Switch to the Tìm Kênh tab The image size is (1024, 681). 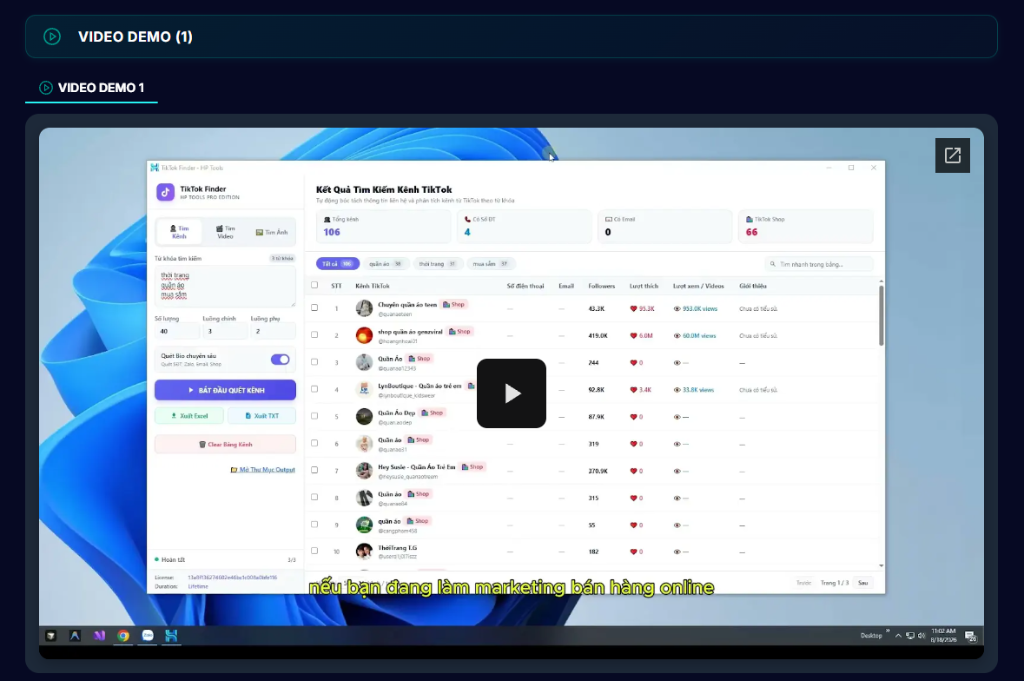tap(179, 232)
